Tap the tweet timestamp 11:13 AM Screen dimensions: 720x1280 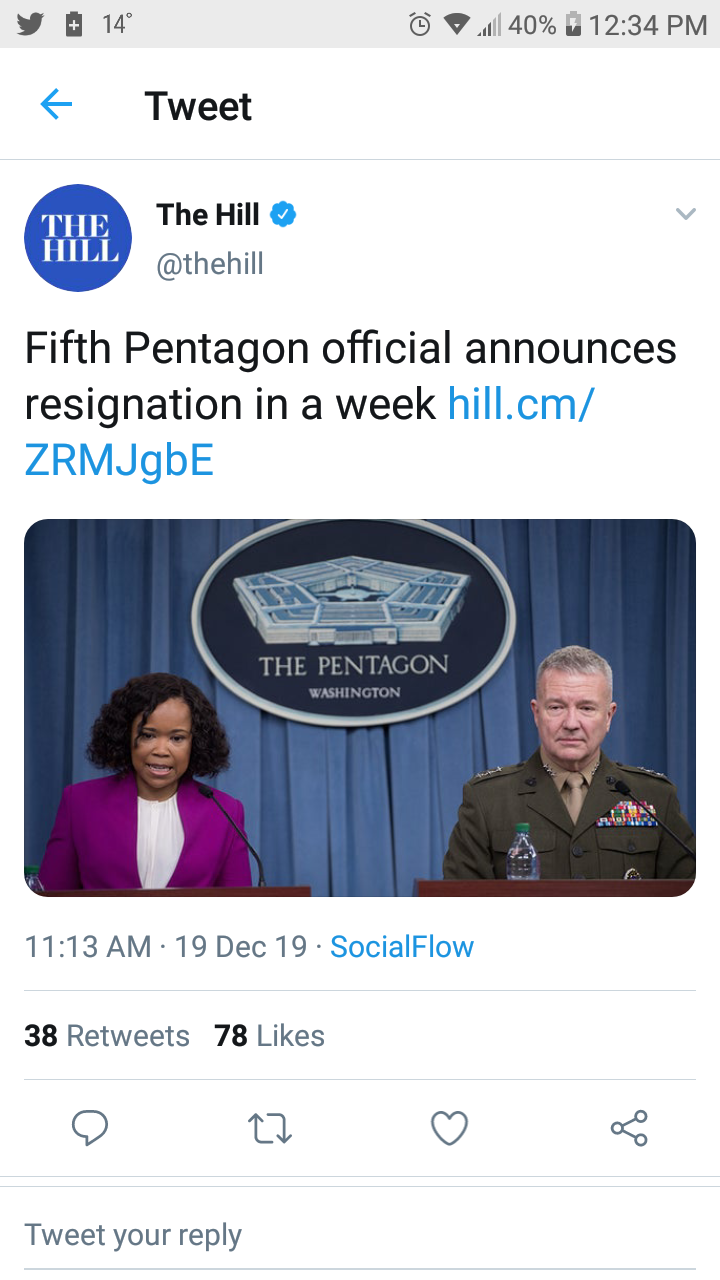88,947
